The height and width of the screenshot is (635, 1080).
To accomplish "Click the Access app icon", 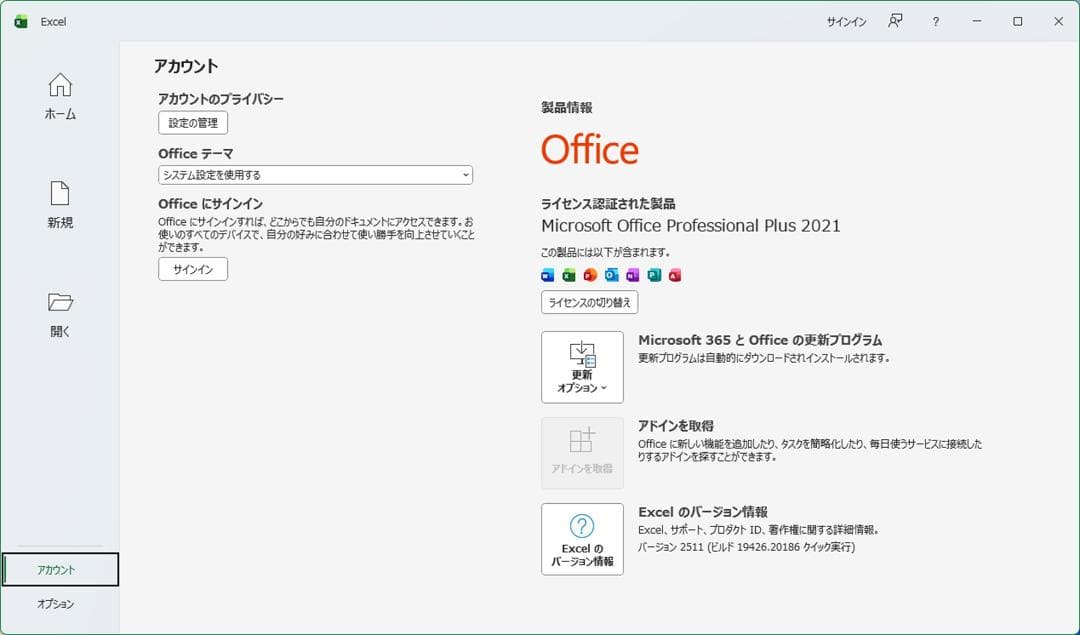I will click(x=673, y=275).
